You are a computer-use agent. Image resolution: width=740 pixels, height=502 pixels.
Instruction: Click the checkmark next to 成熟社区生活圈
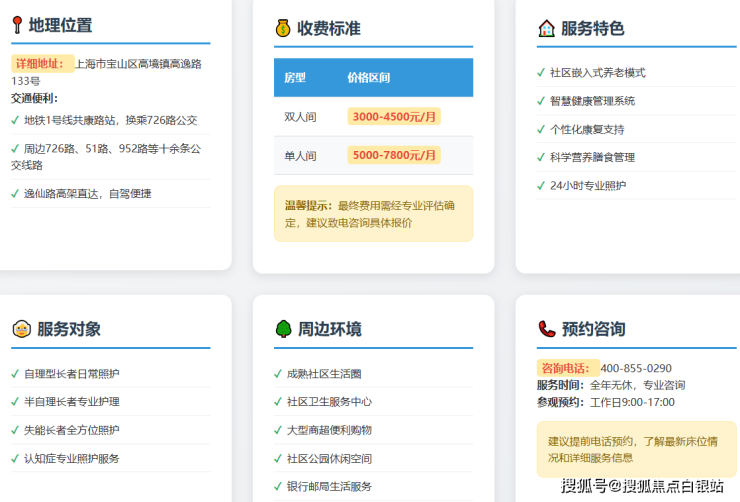[278, 374]
